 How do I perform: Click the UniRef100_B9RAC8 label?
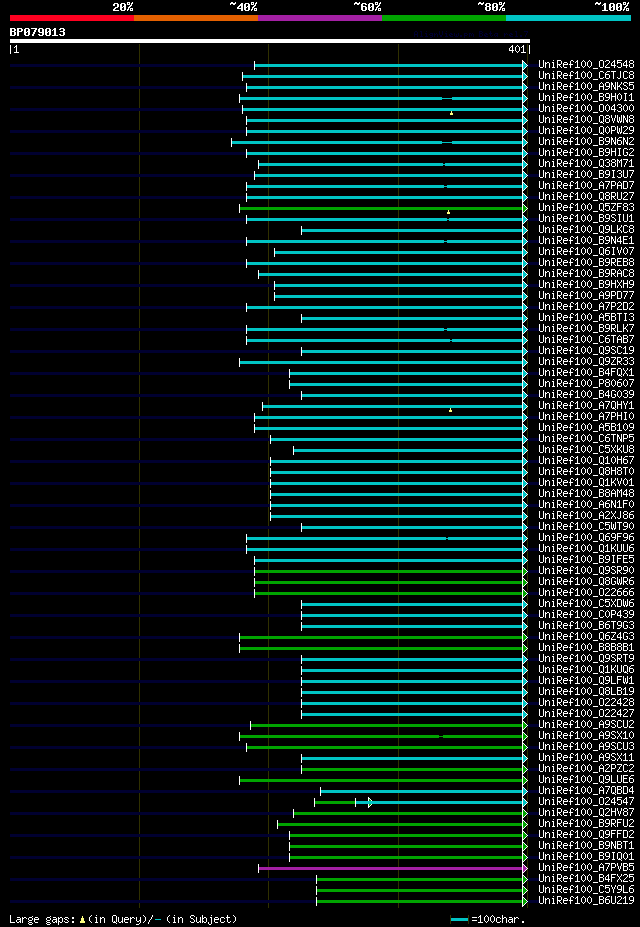point(586,274)
